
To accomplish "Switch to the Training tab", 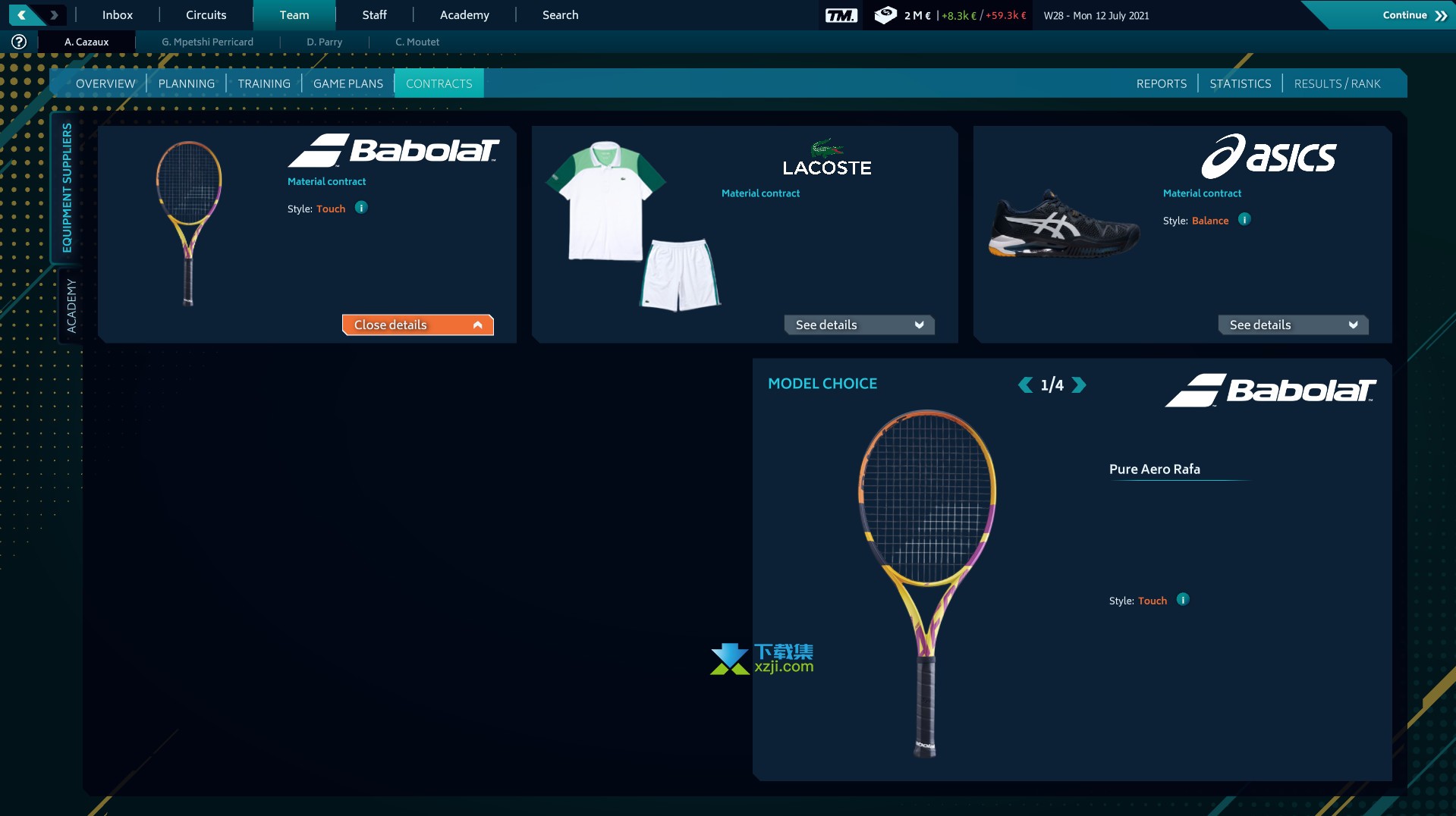I will pyautogui.click(x=264, y=83).
